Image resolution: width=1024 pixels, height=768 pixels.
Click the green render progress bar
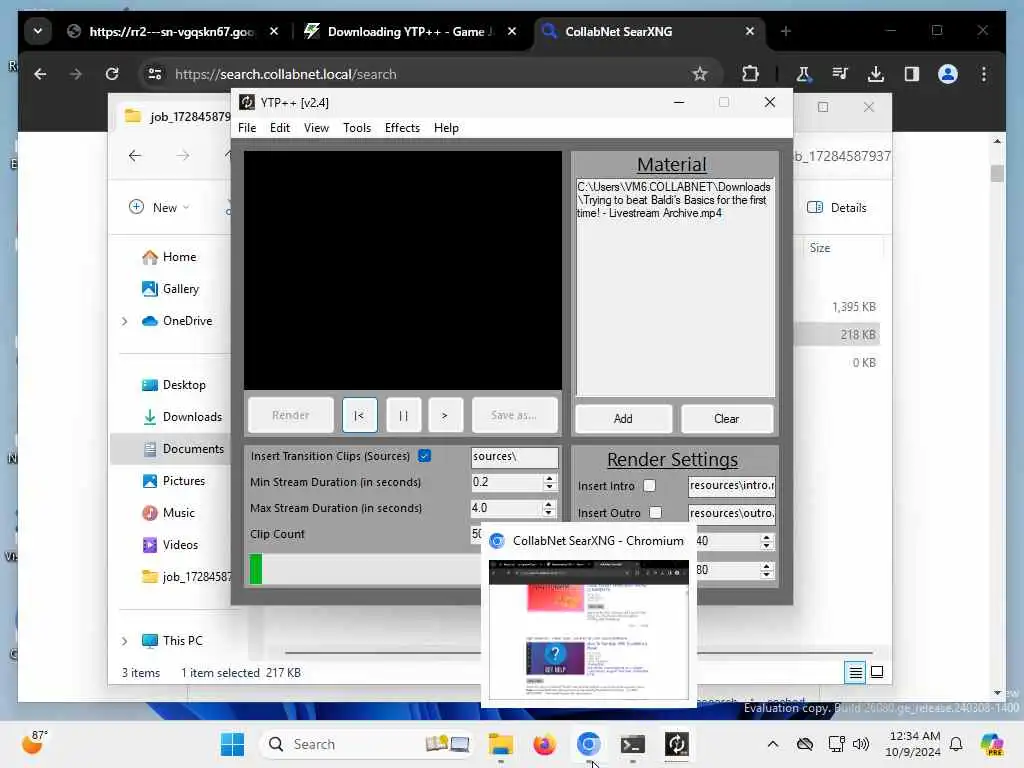(364, 569)
